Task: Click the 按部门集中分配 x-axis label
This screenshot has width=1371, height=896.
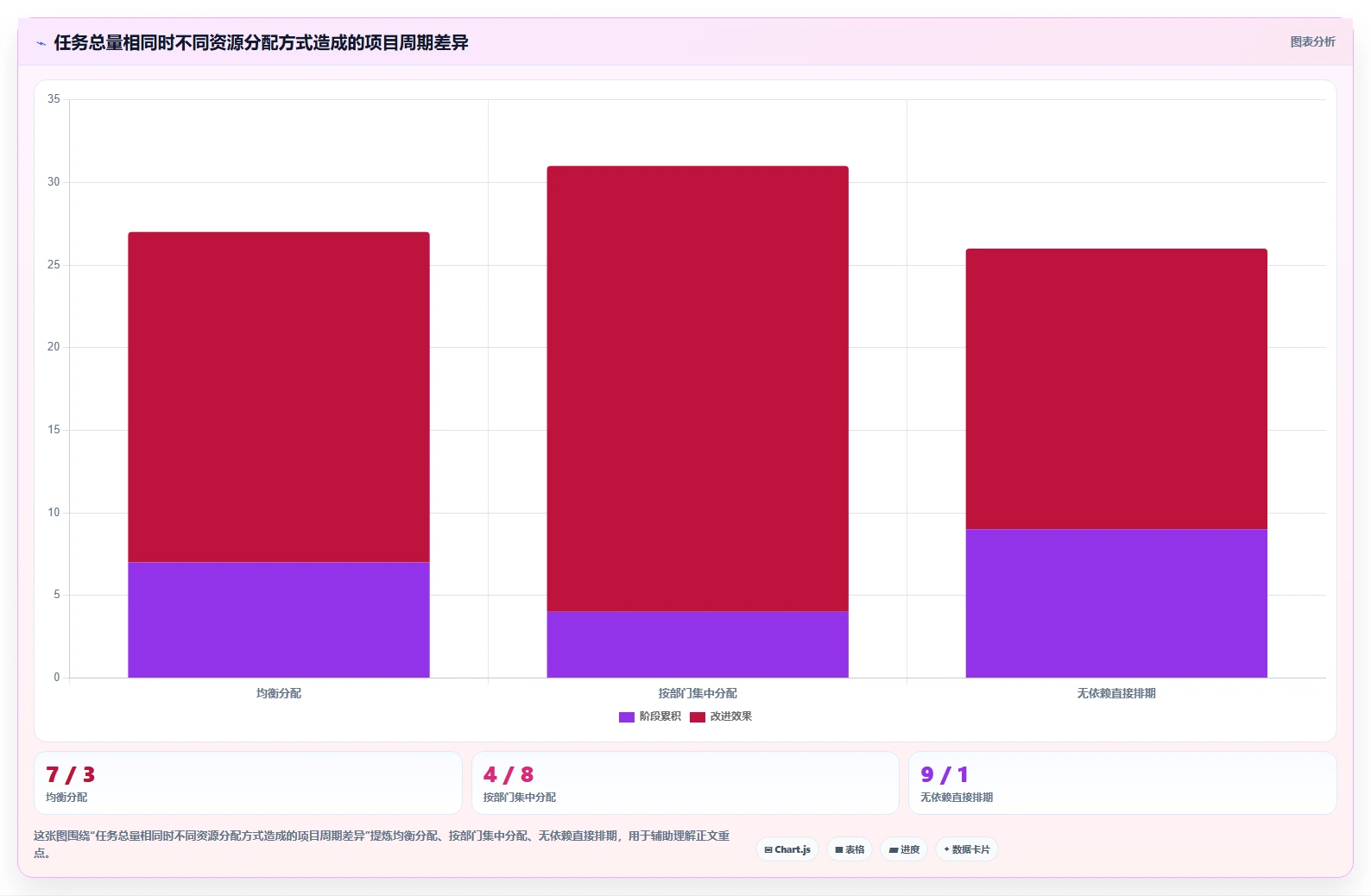Action: point(698,693)
